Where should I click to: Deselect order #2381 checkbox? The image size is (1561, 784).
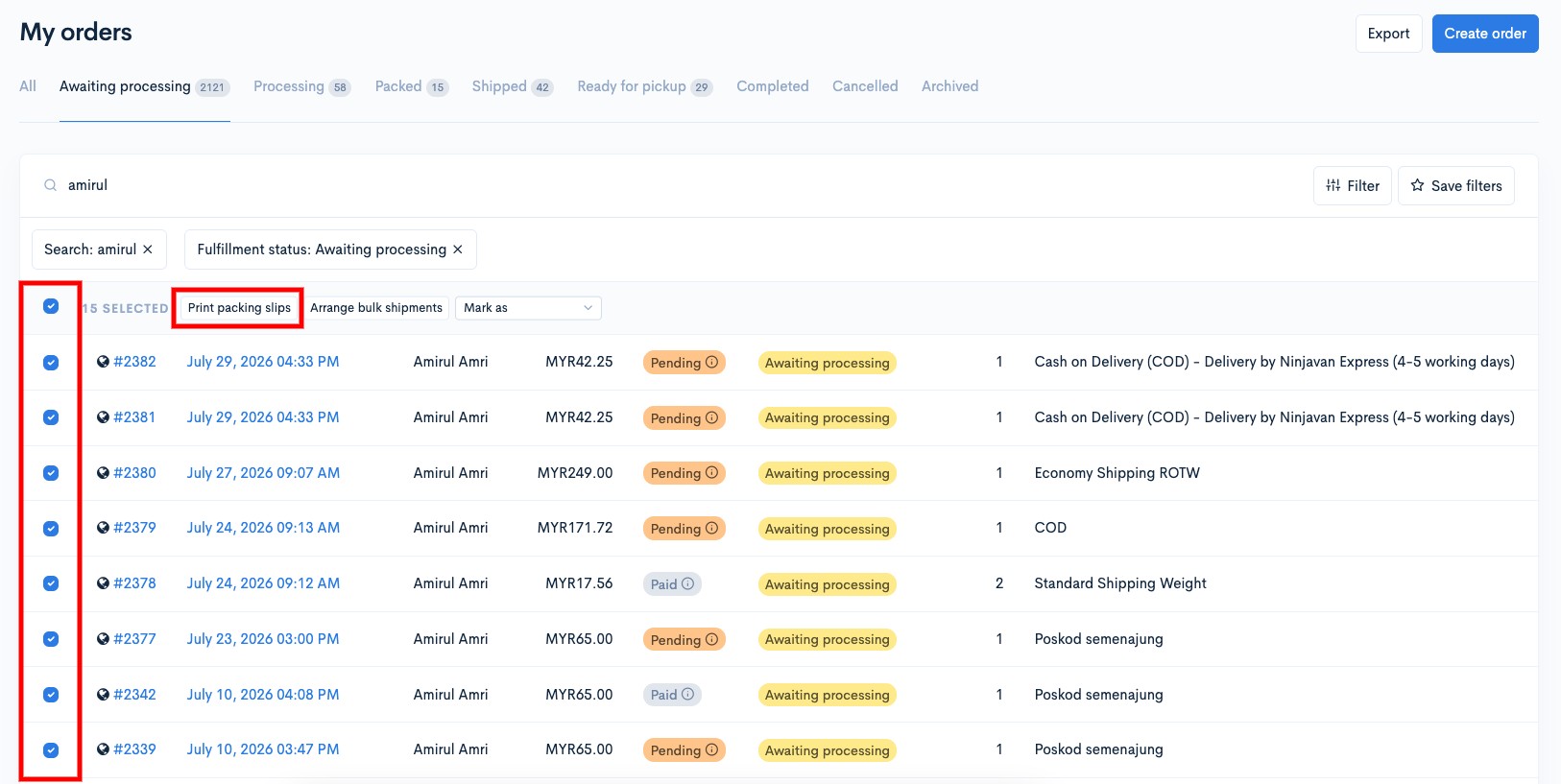51,417
